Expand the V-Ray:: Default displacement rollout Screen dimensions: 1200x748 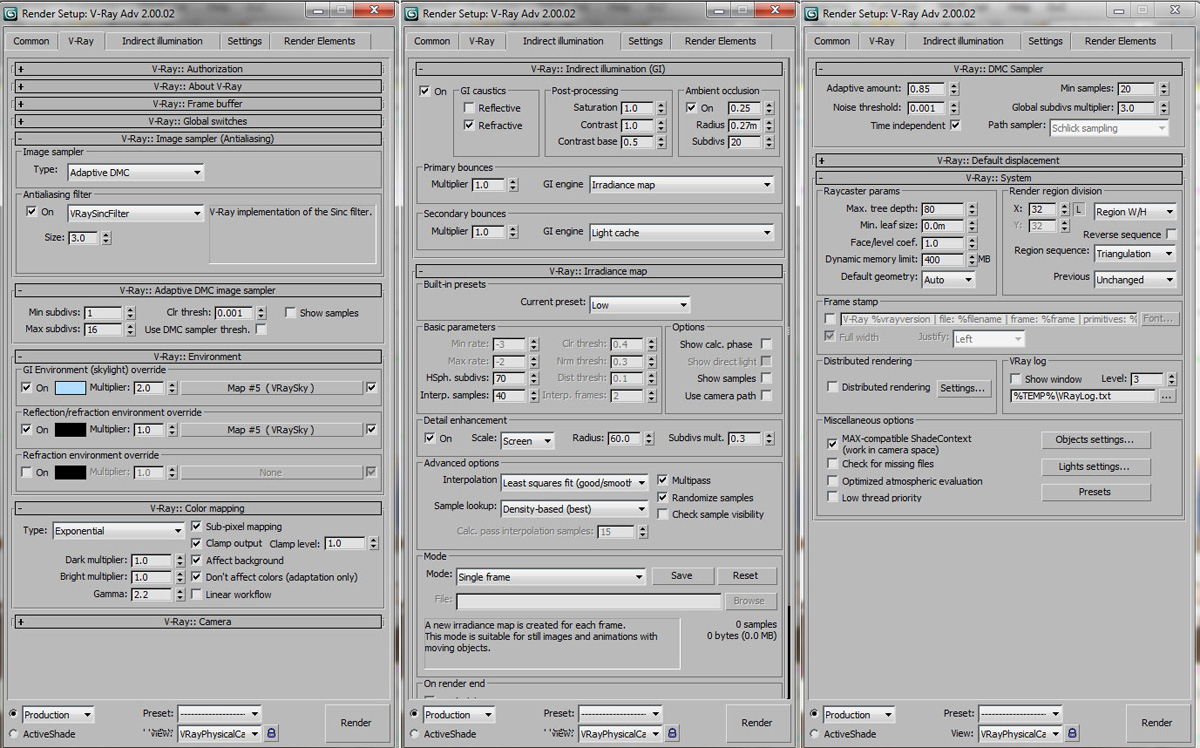[998, 160]
